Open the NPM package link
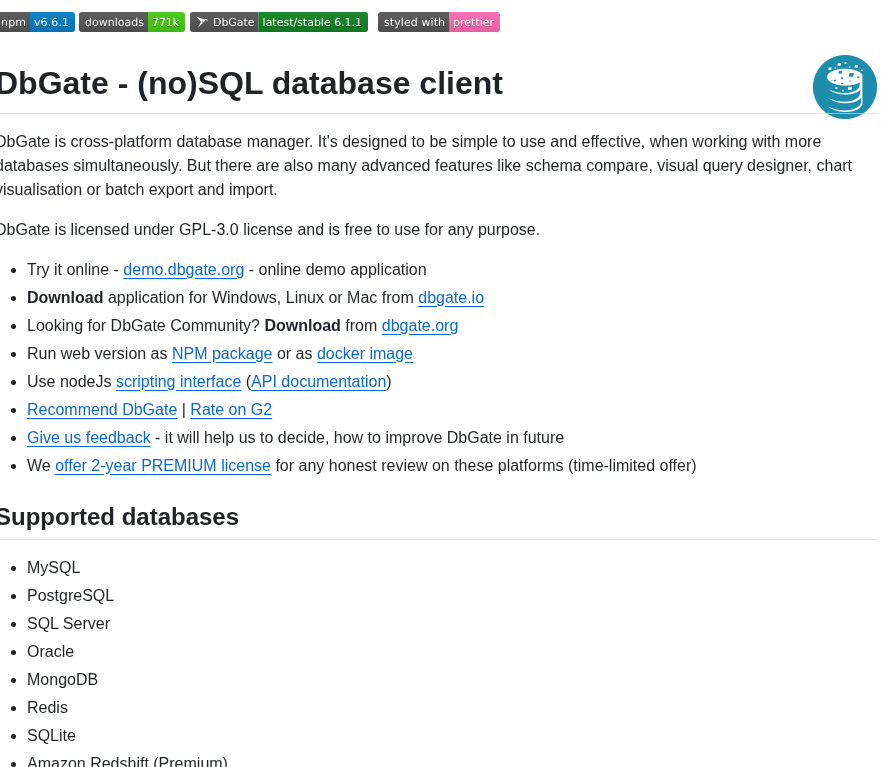 point(222,354)
